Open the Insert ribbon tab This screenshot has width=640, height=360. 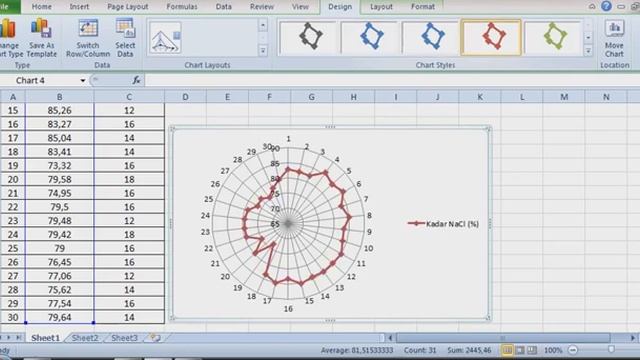click(x=79, y=7)
